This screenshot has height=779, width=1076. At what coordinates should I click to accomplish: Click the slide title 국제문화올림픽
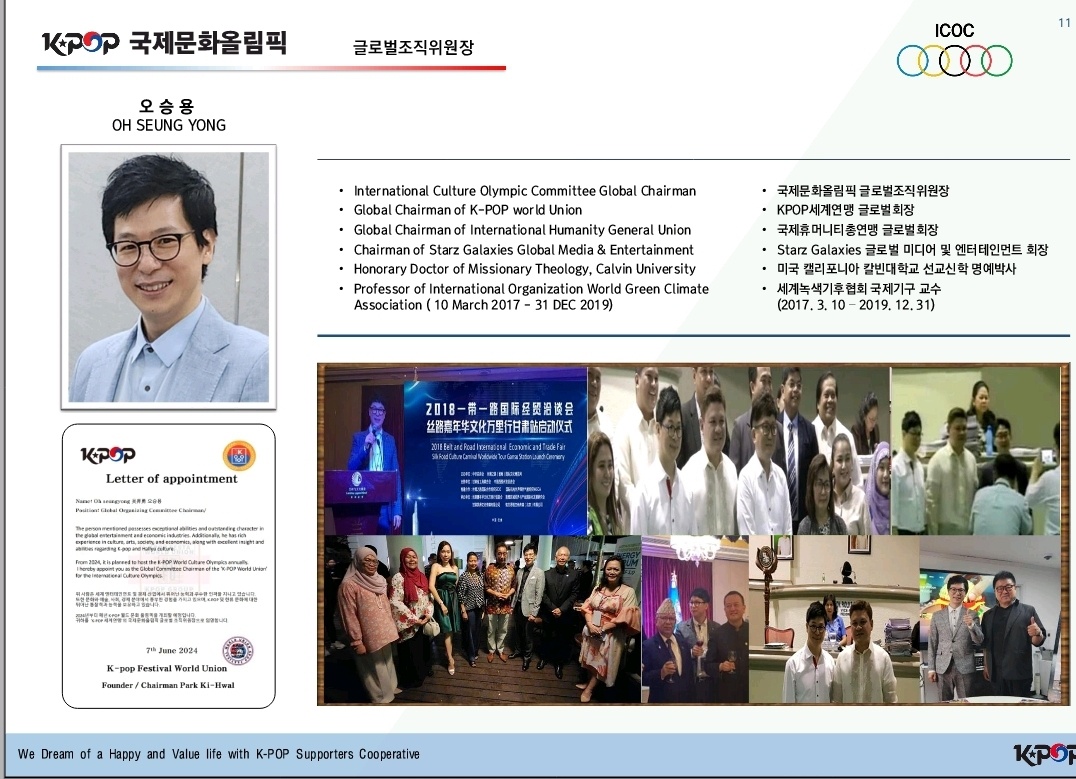(x=208, y=43)
